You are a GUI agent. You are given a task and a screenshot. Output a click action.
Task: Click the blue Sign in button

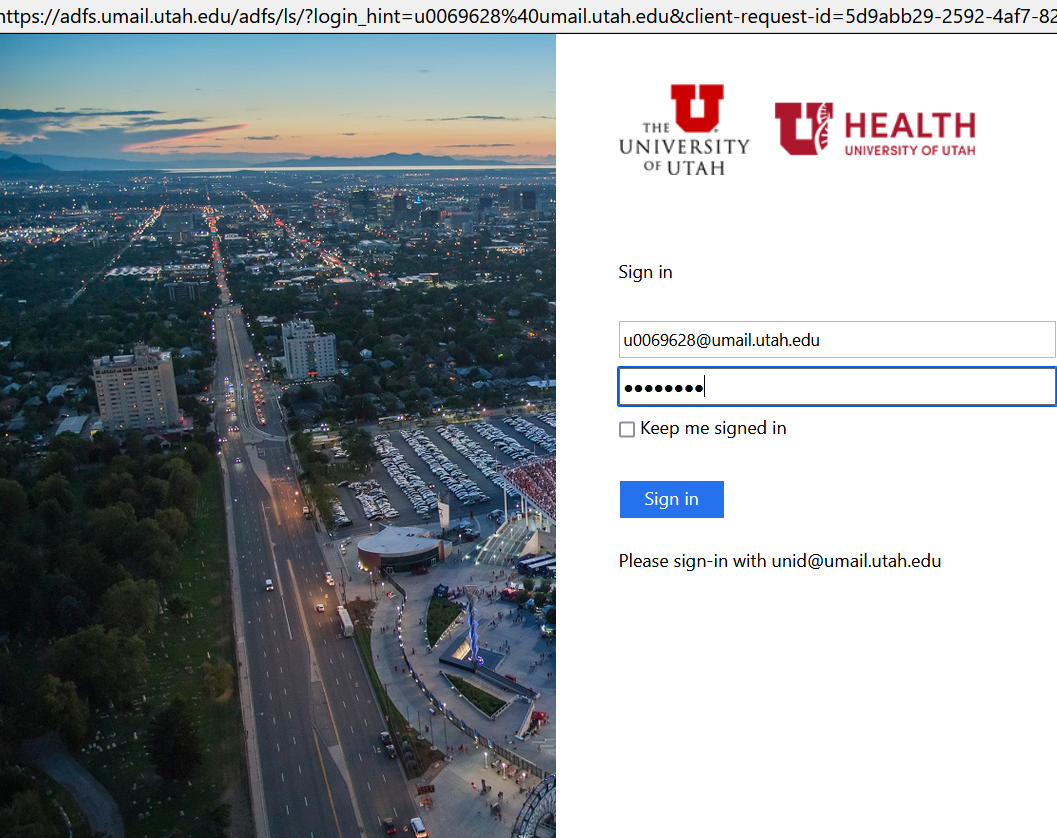tap(671, 499)
